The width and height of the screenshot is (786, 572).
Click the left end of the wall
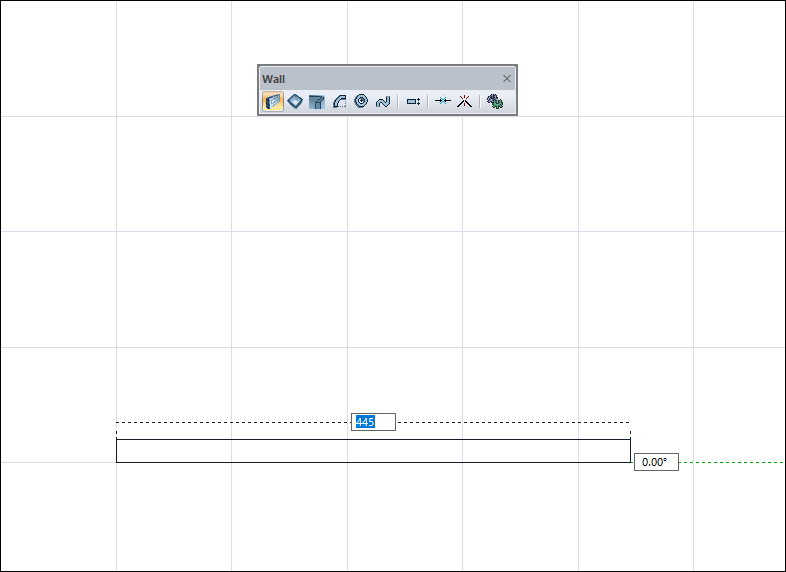point(117,451)
